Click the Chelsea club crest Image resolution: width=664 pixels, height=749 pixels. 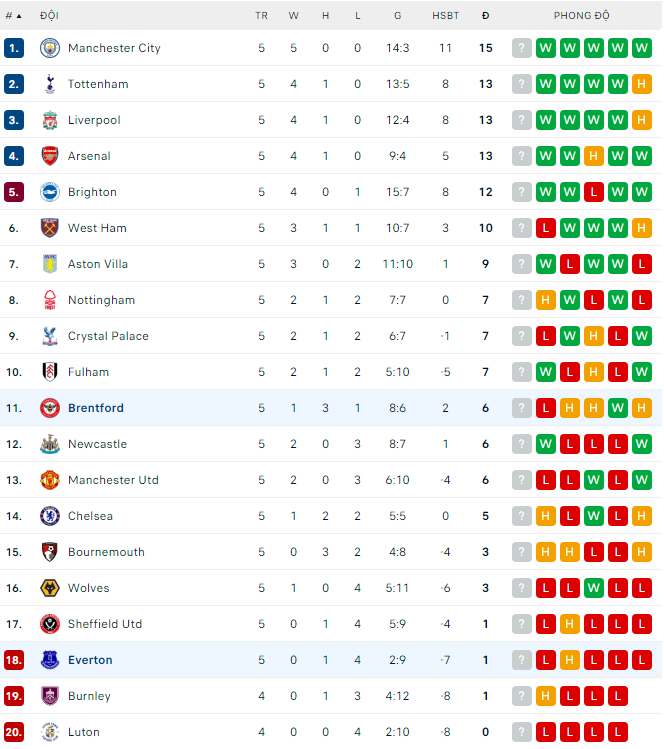(x=50, y=516)
